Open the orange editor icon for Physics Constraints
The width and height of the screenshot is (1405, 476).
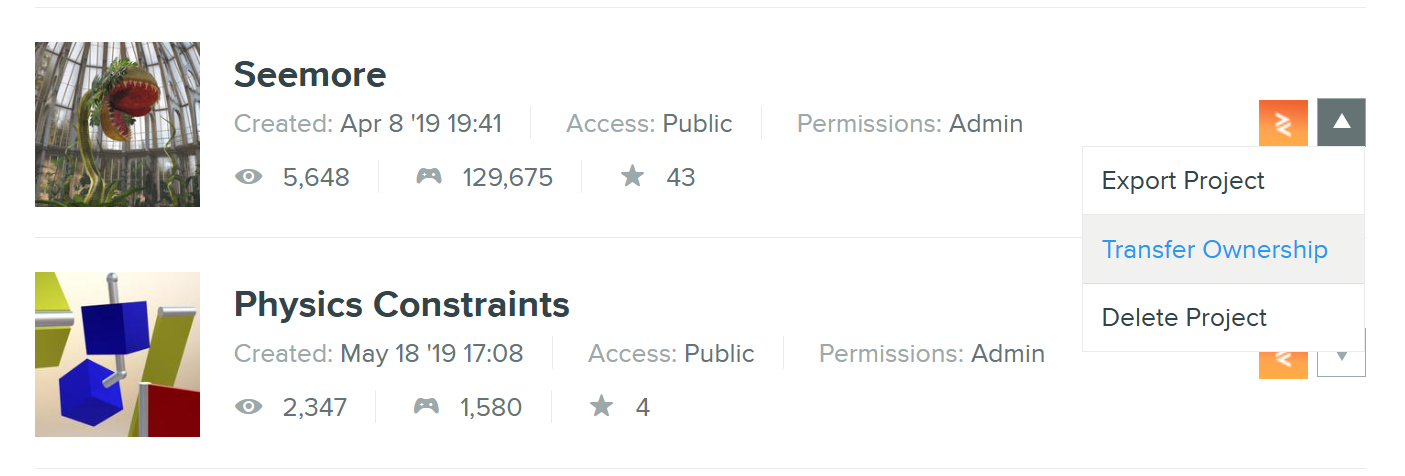coord(1283,364)
